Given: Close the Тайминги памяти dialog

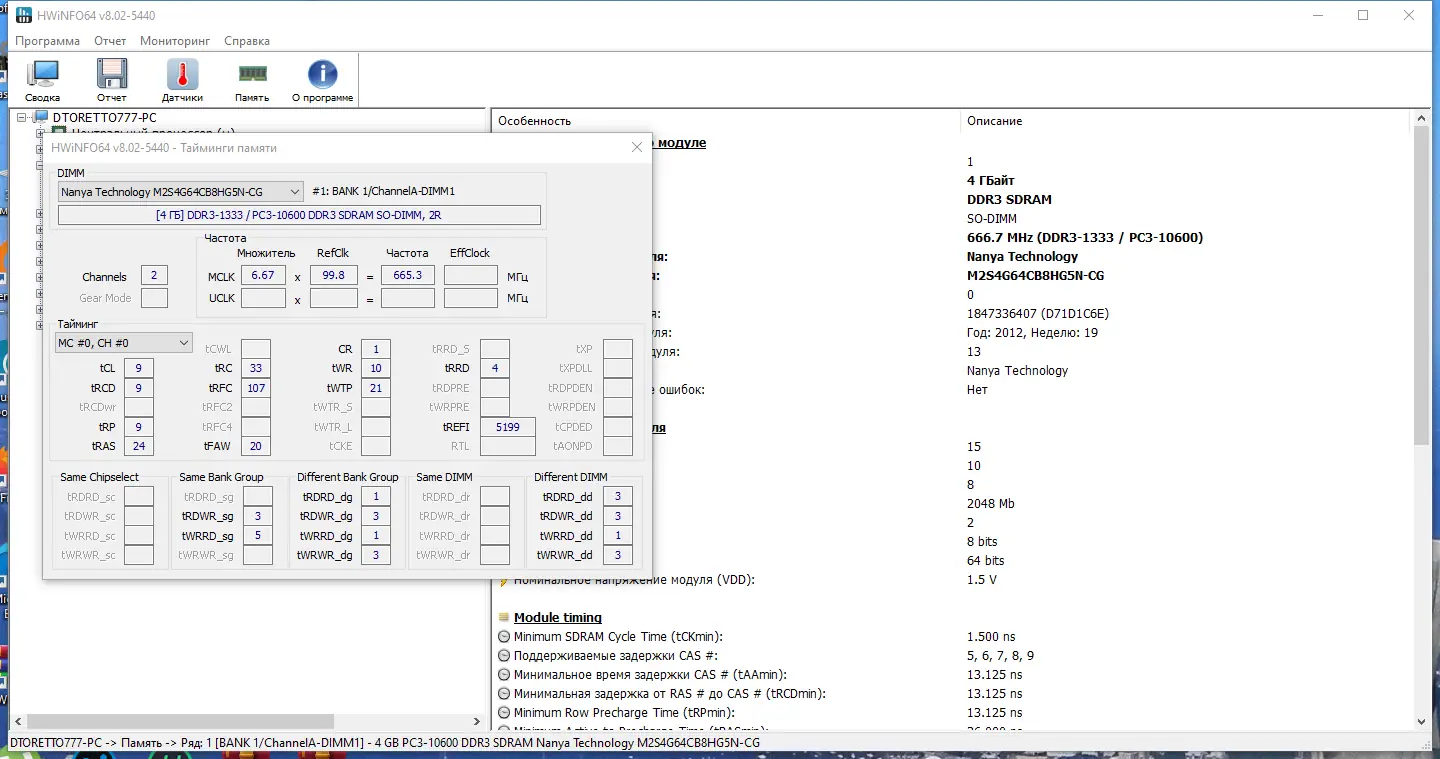Looking at the screenshot, I should 637,147.
